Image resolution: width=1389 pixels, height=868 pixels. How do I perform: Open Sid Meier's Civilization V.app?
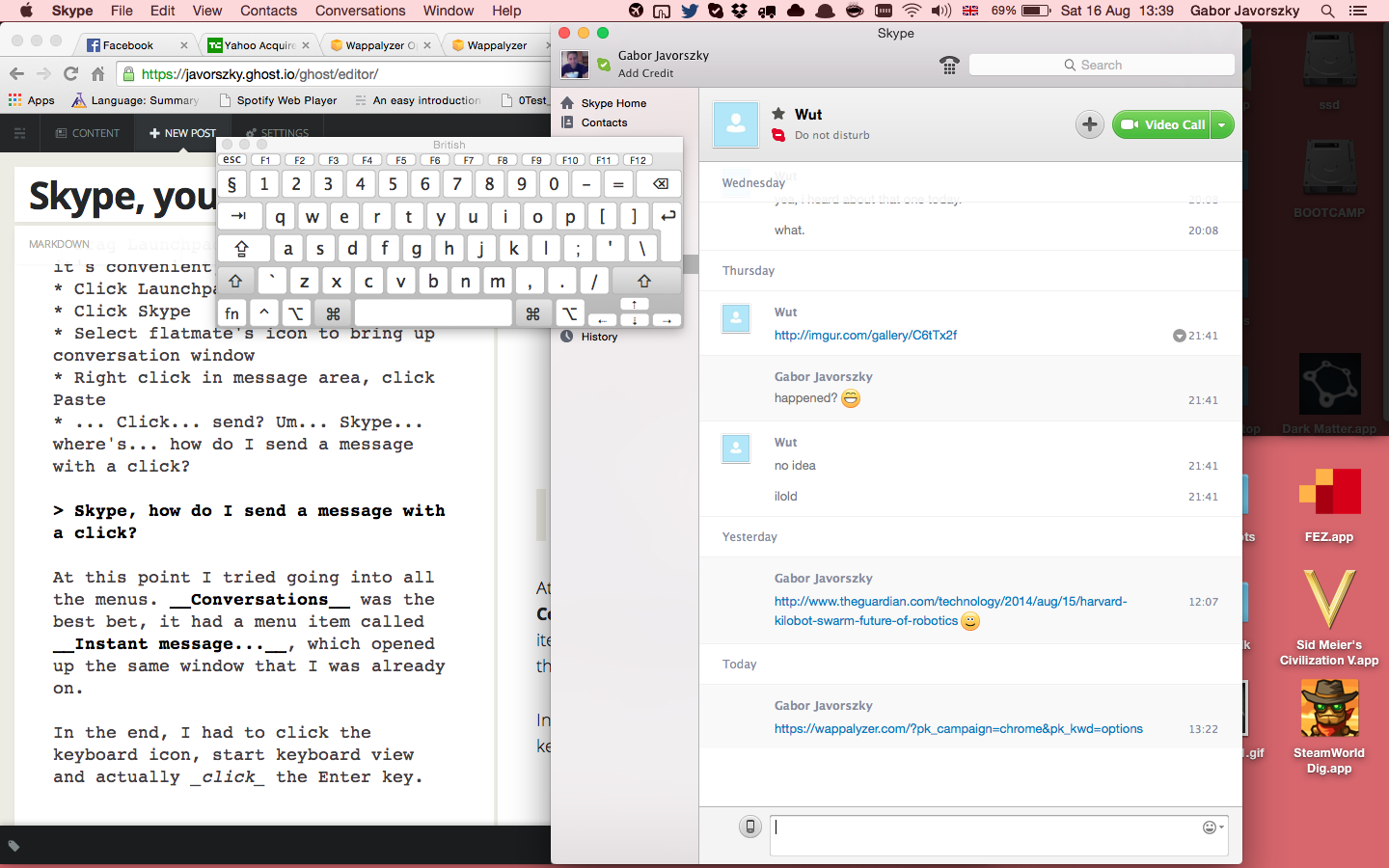click(x=1329, y=617)
